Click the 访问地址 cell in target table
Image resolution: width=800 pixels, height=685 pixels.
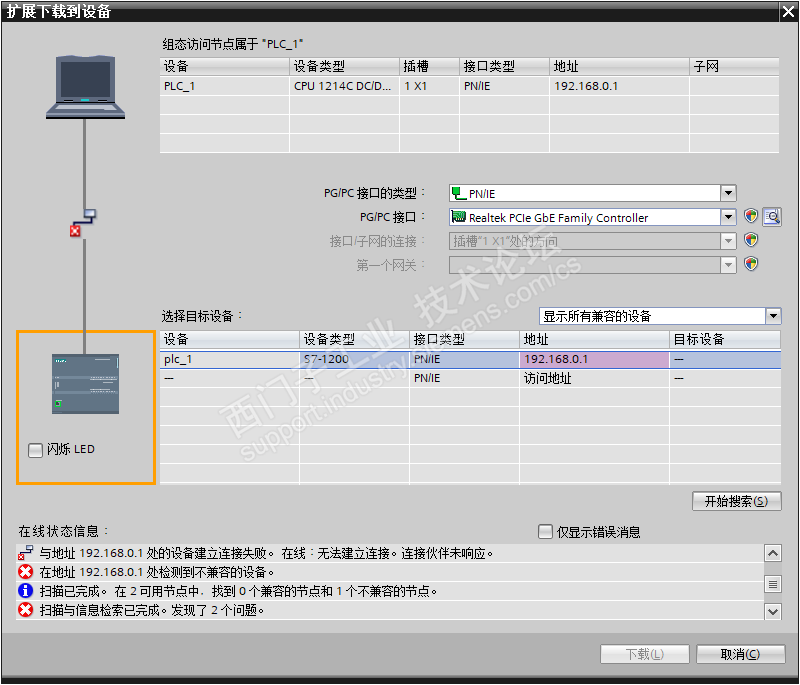[594, 378]
